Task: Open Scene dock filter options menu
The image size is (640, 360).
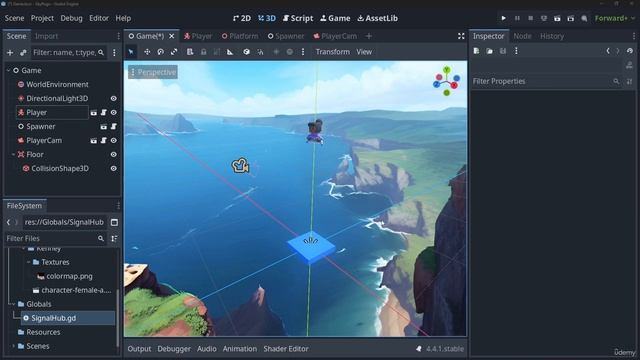Action: tap(114, 52)
